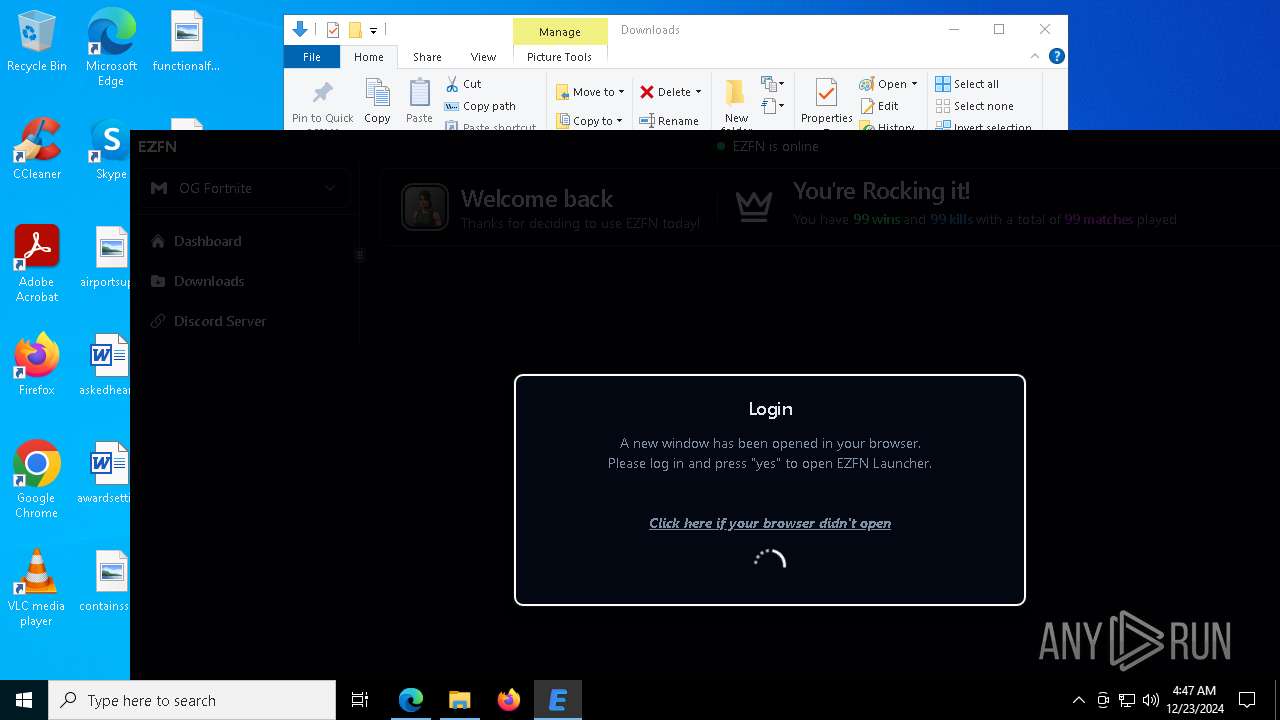This screenshot has width=1280, height=720.
Task: Open Task View on the taskbar
Action: pyautogui.click(x=360, y=700)
